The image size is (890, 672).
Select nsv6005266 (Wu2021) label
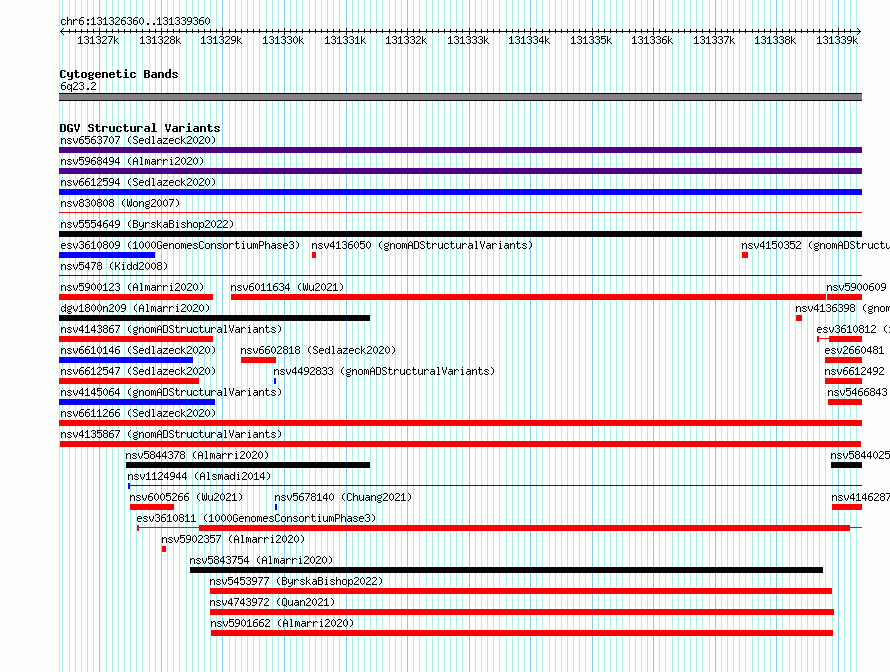pyautogui.click(x=186, y=497)
